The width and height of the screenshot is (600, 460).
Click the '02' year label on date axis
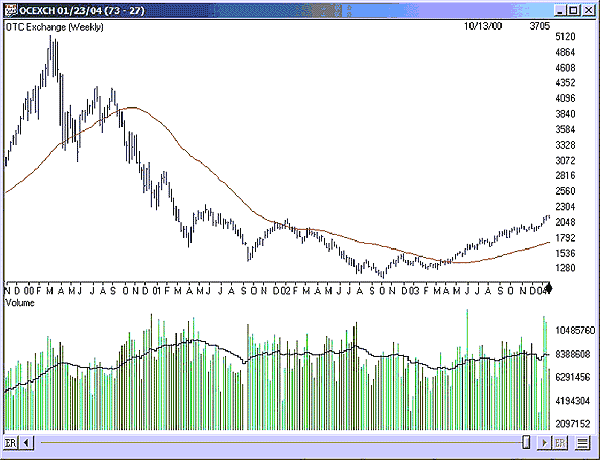click(x=285, y=291)
